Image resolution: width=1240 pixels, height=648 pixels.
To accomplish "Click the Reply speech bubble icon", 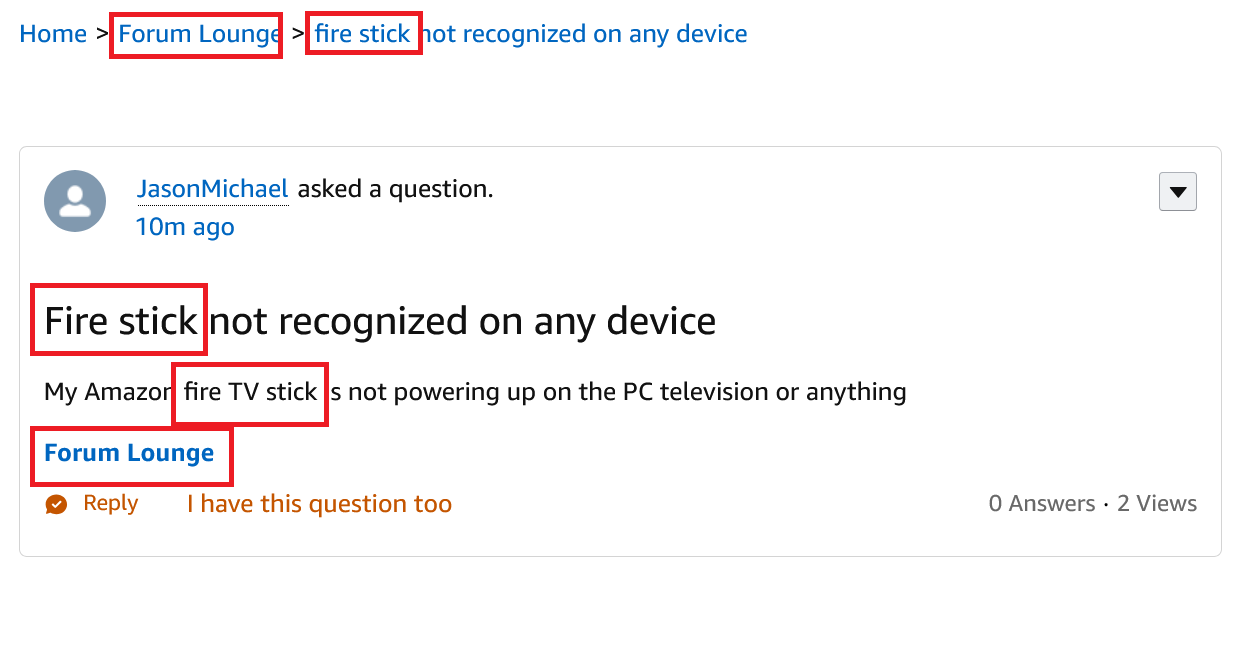I will tap(56, 504).
